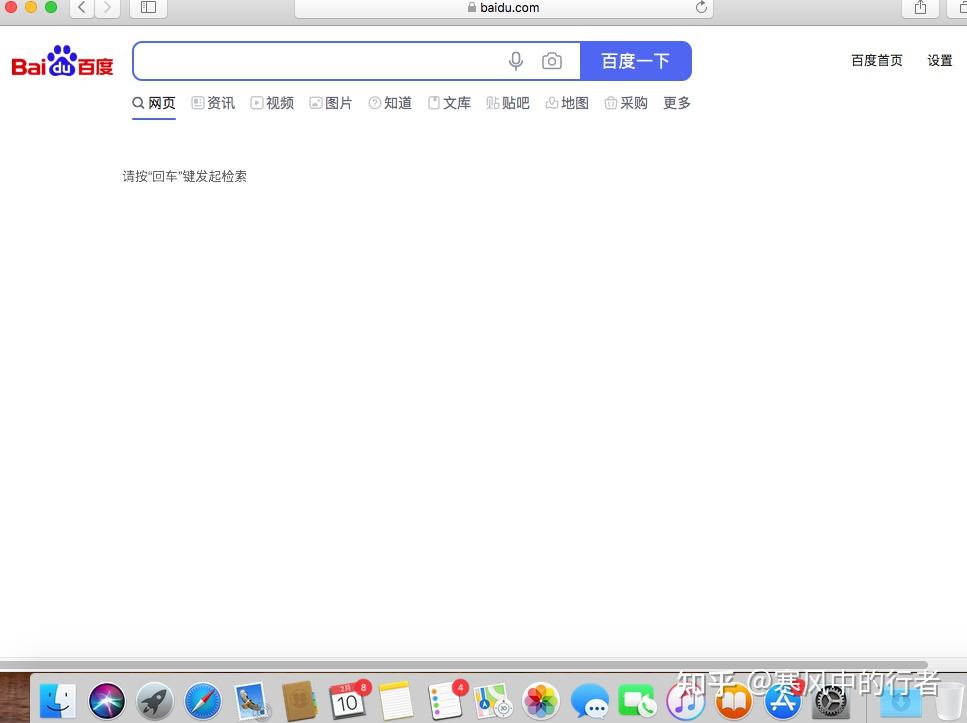The image size is (967, 723).
Task: Open the 知道 tab
Action: coord(390,103)
